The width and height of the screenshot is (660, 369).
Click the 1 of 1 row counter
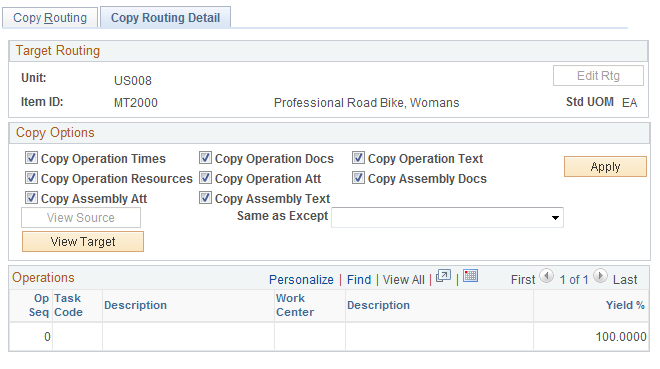[x=574, y=280]
